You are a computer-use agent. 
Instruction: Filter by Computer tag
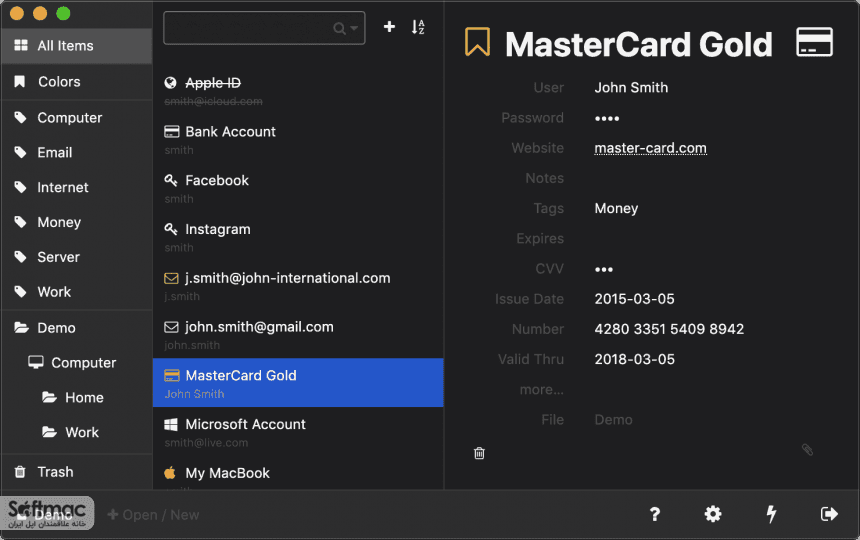tap(77, 117)
